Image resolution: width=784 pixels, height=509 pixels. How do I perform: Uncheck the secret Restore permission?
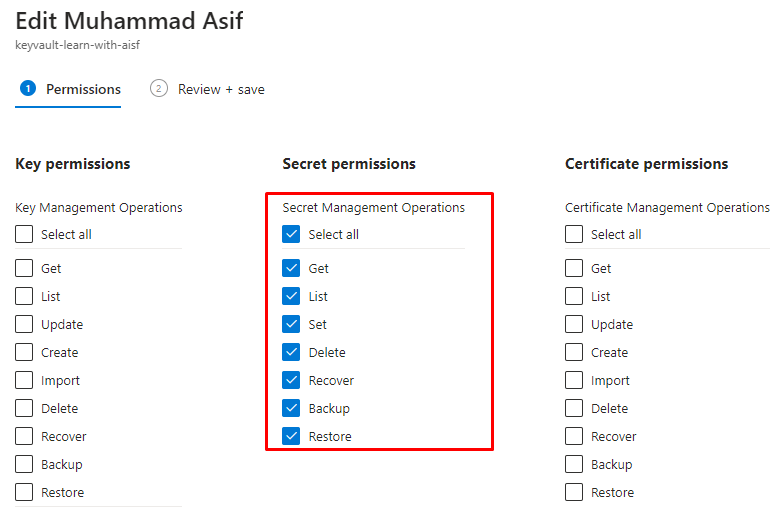(x=291, y=436)
